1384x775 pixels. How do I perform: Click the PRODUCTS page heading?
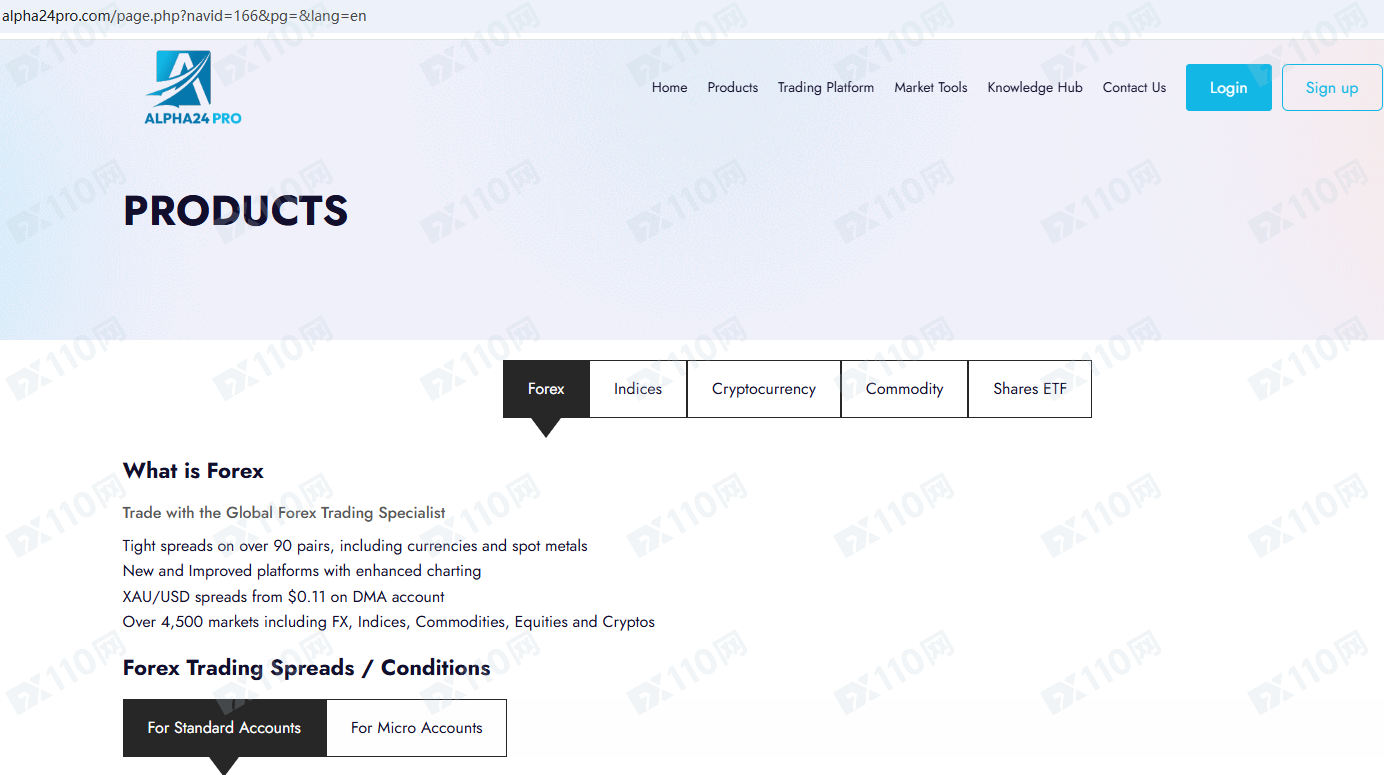(x=235, y=211)
